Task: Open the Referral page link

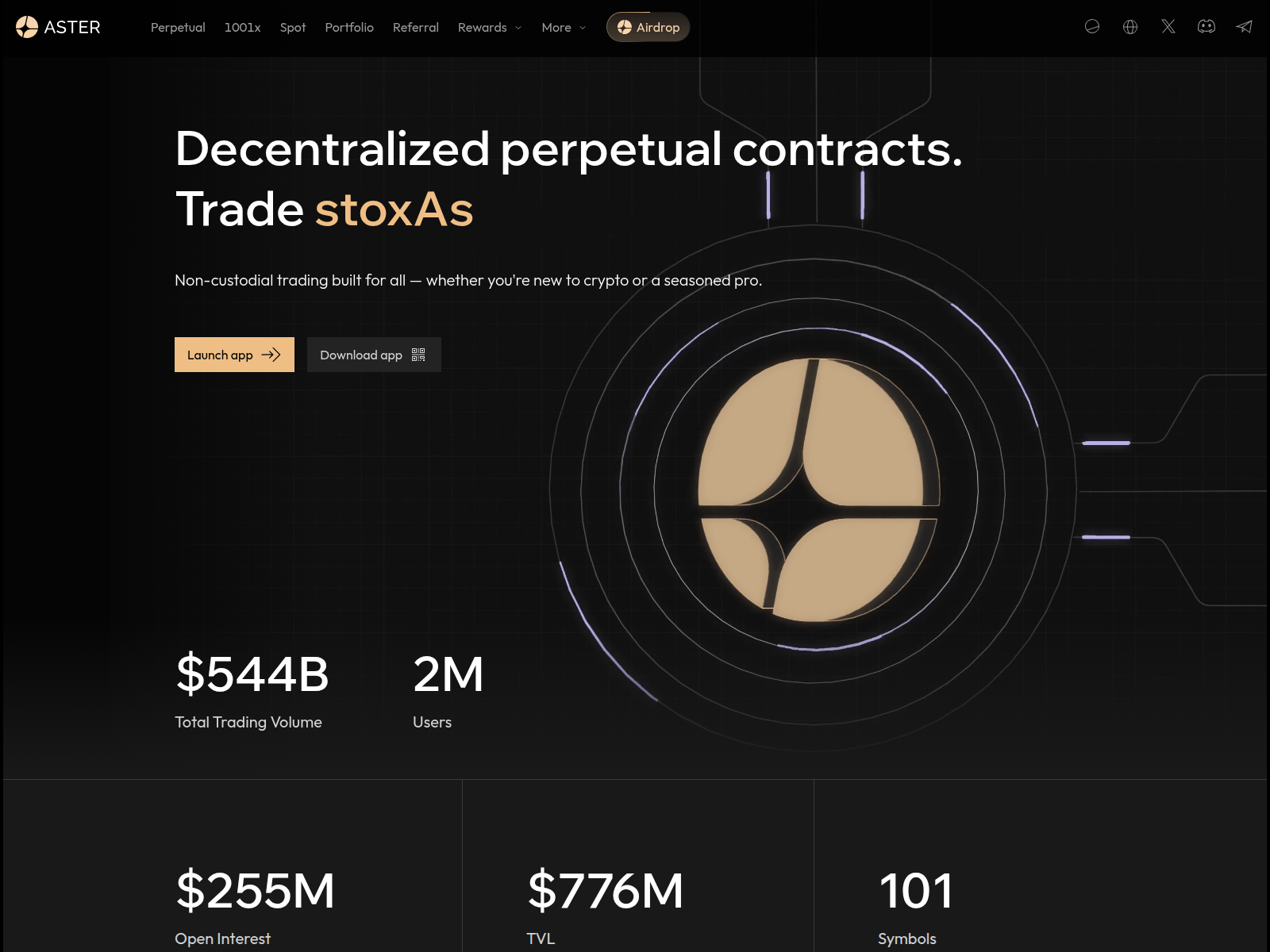Action: coord(415,28)
